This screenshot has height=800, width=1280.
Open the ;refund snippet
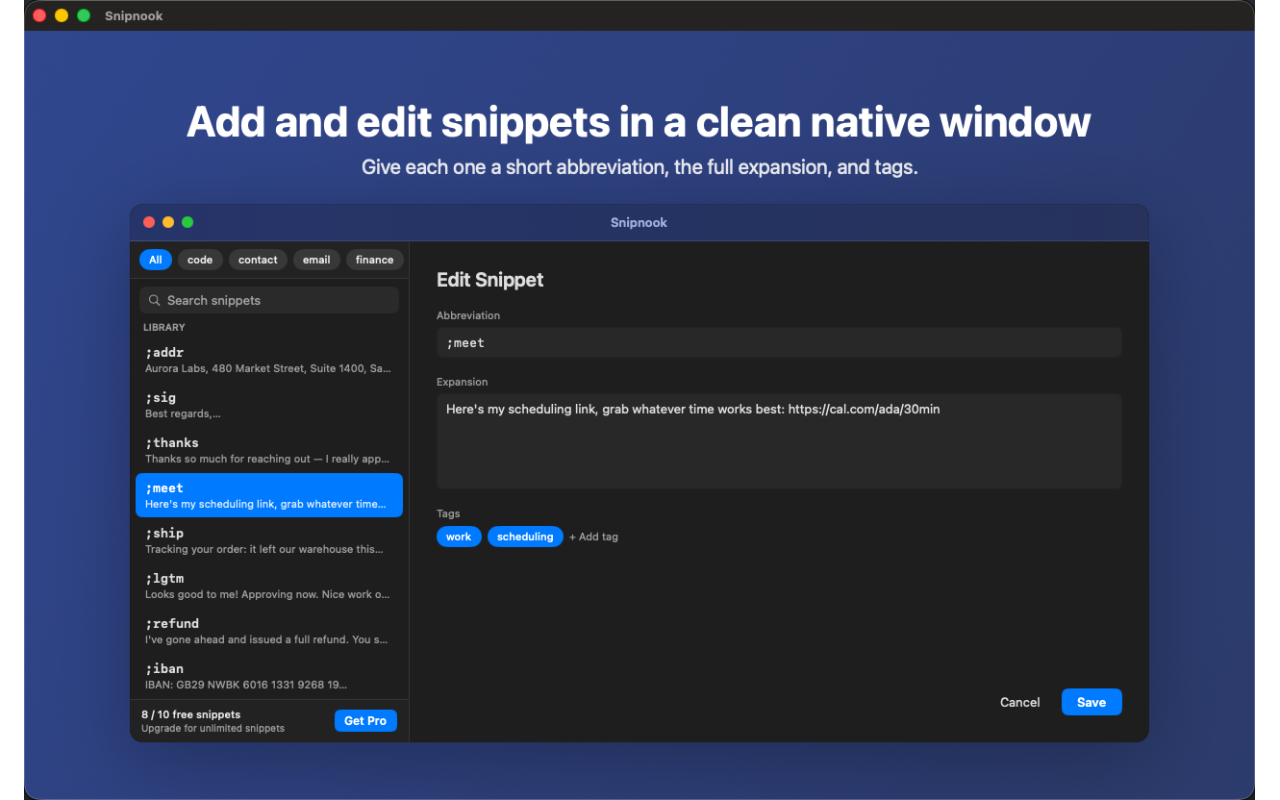pos(269,630)
